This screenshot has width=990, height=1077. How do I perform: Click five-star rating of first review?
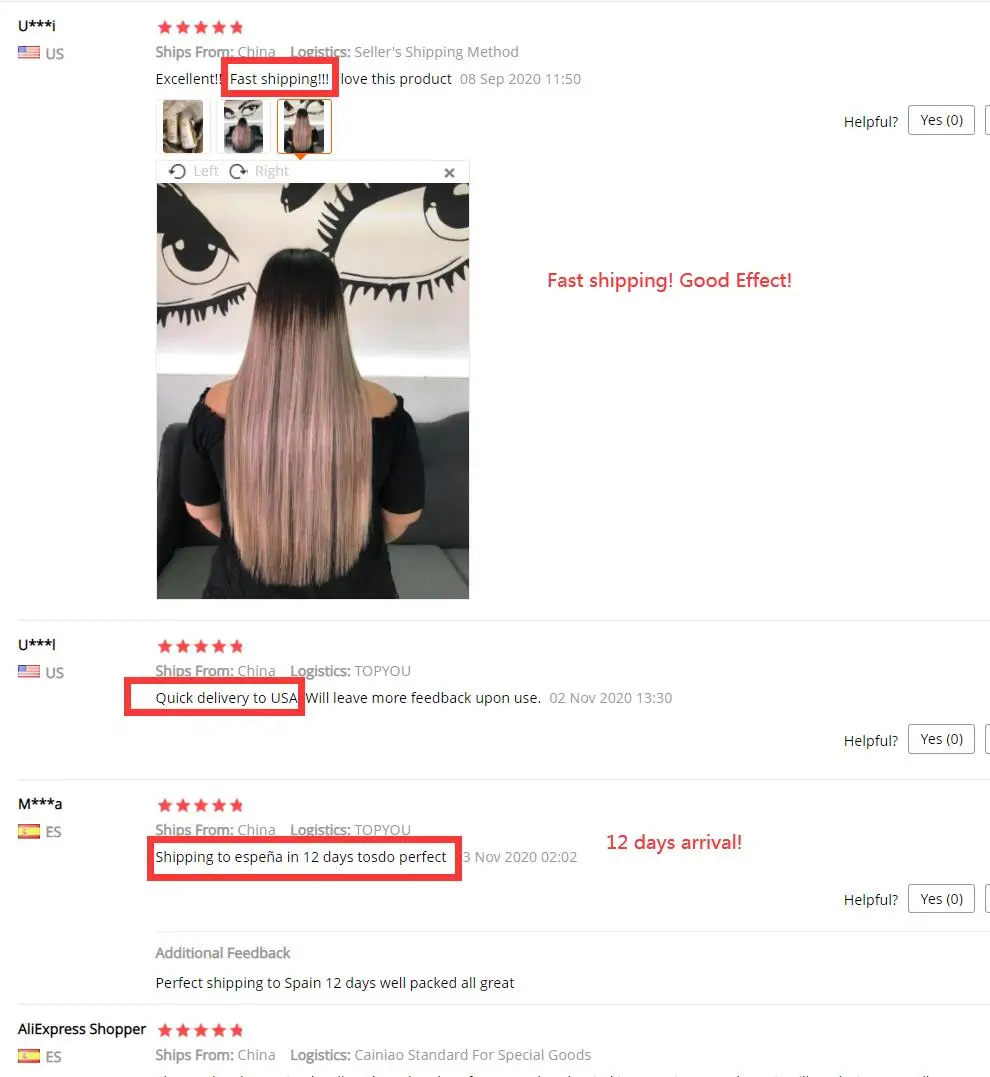coord(200,27)
